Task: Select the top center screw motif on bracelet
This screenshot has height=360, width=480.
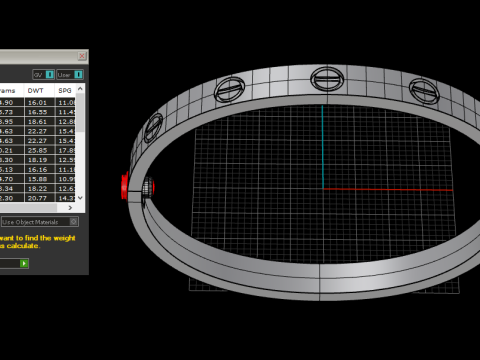Action: 327,79
